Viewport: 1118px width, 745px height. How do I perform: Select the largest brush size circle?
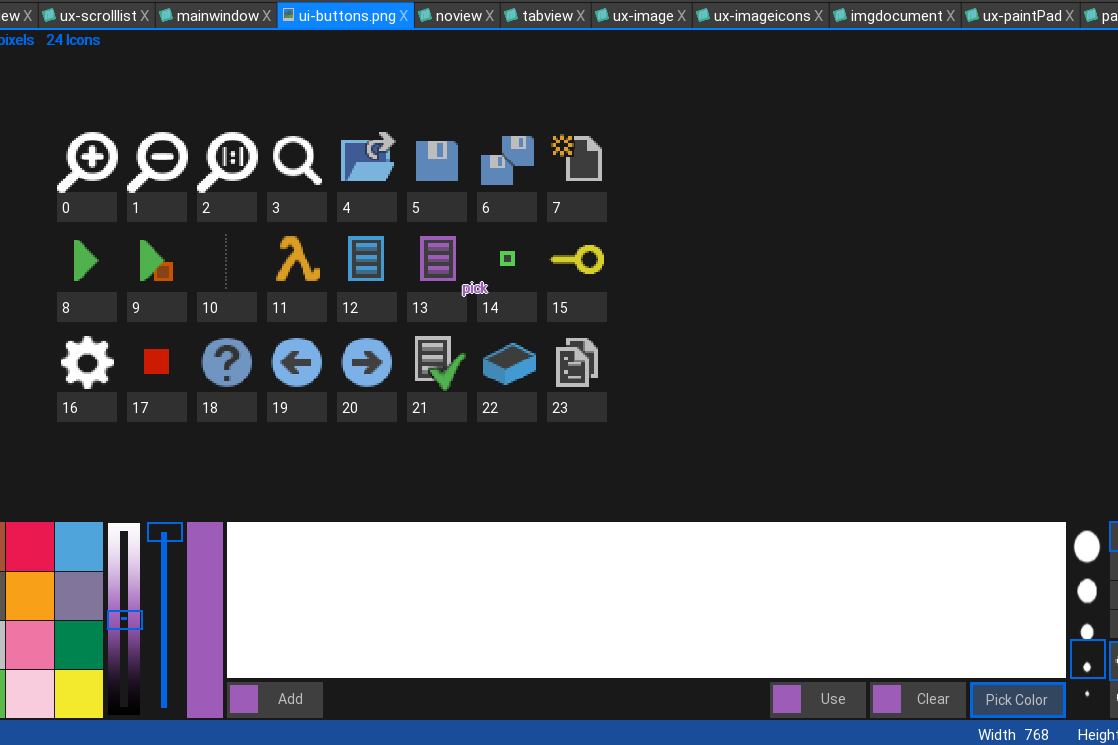click(x=1087, y=546)
